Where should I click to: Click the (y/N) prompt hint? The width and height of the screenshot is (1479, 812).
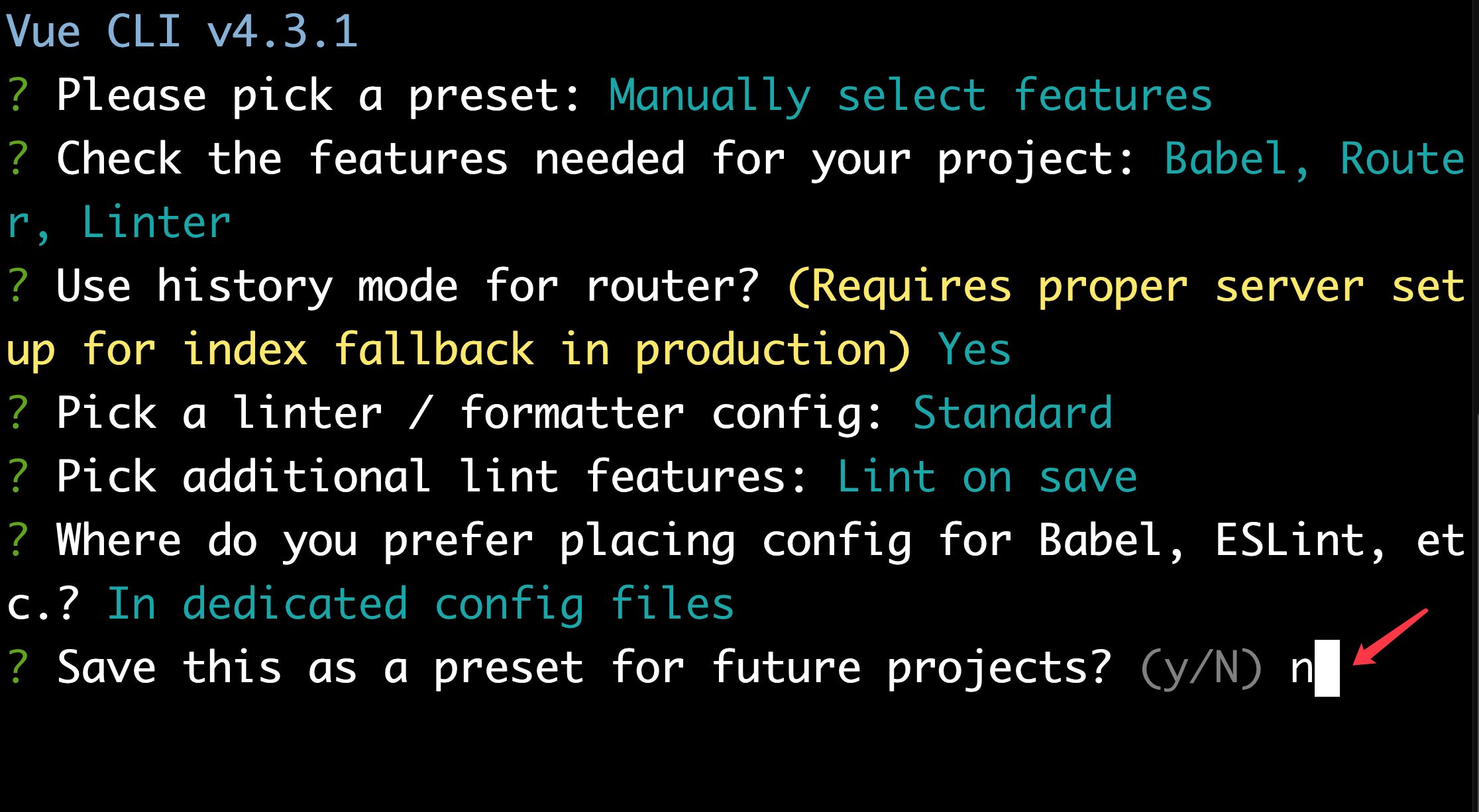click(x=1201, y=668)
